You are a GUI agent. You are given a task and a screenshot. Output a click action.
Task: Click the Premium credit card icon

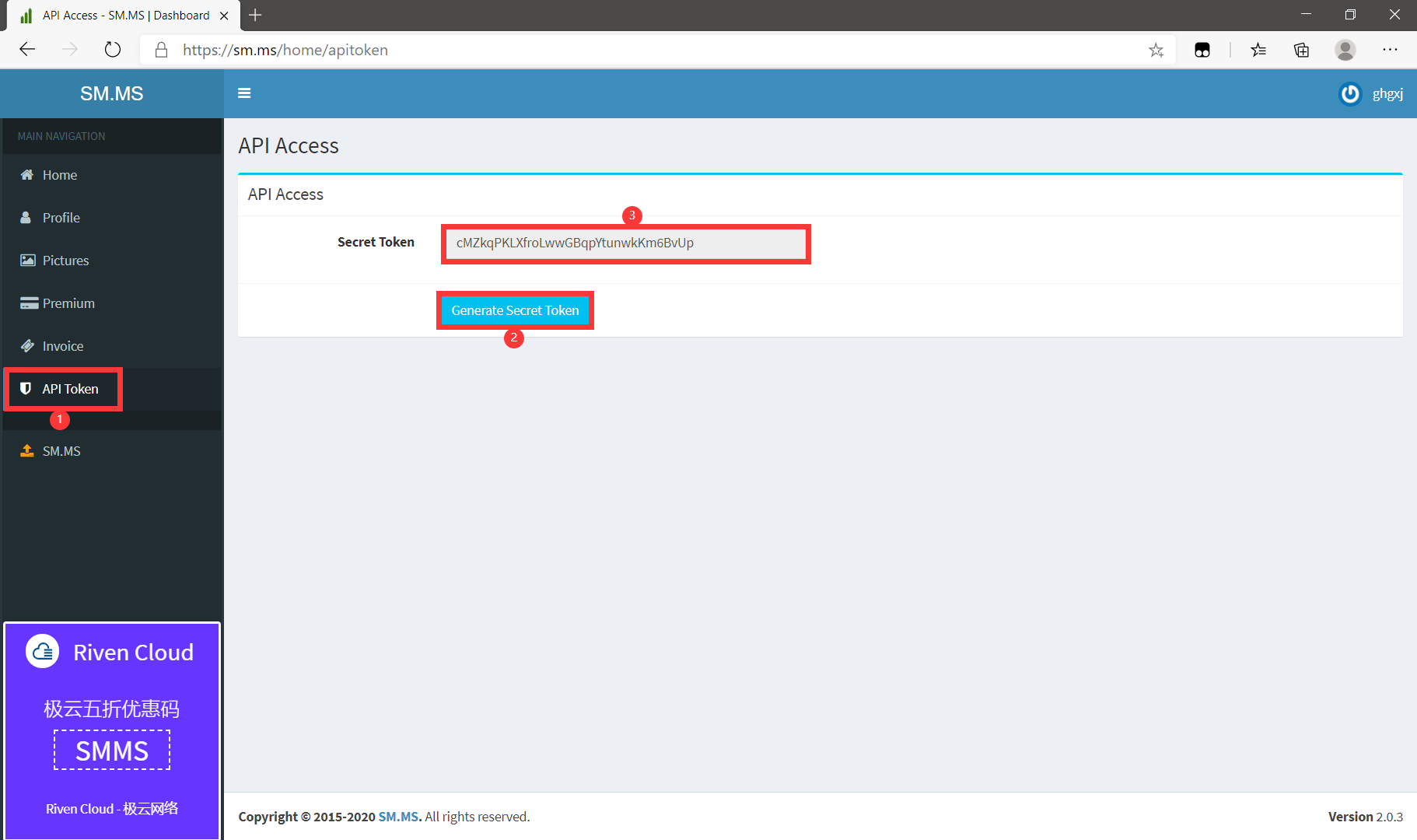coord(30,303)
